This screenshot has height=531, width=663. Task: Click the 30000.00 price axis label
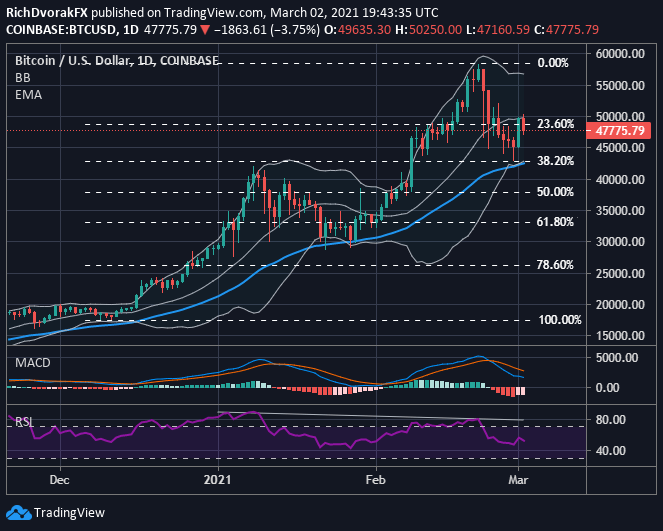coord(620,241)
